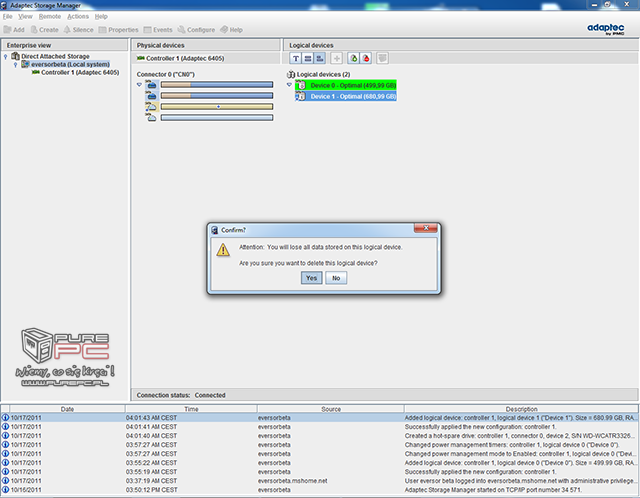Click the last greyed icon in Logical devices toolbar
The image size is (640, 498).
382,58
